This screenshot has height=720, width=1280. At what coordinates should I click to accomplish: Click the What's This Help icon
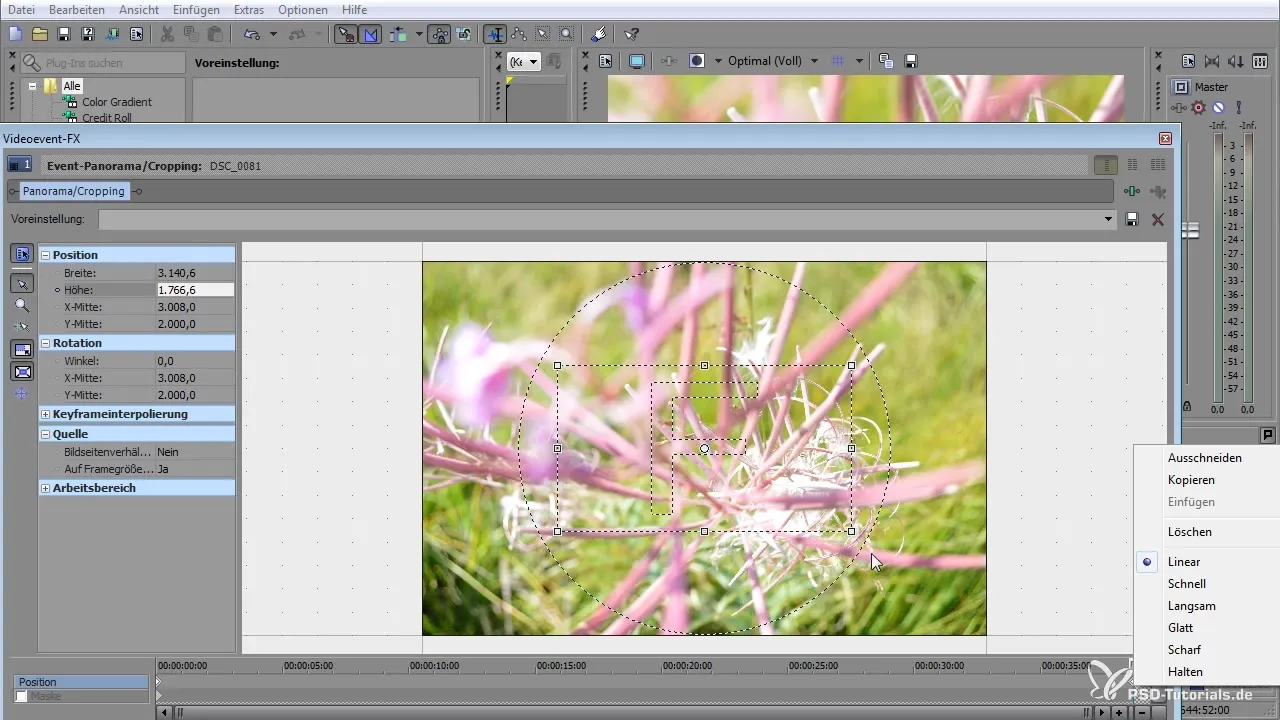pyautogui.click(x=631, y=34)
